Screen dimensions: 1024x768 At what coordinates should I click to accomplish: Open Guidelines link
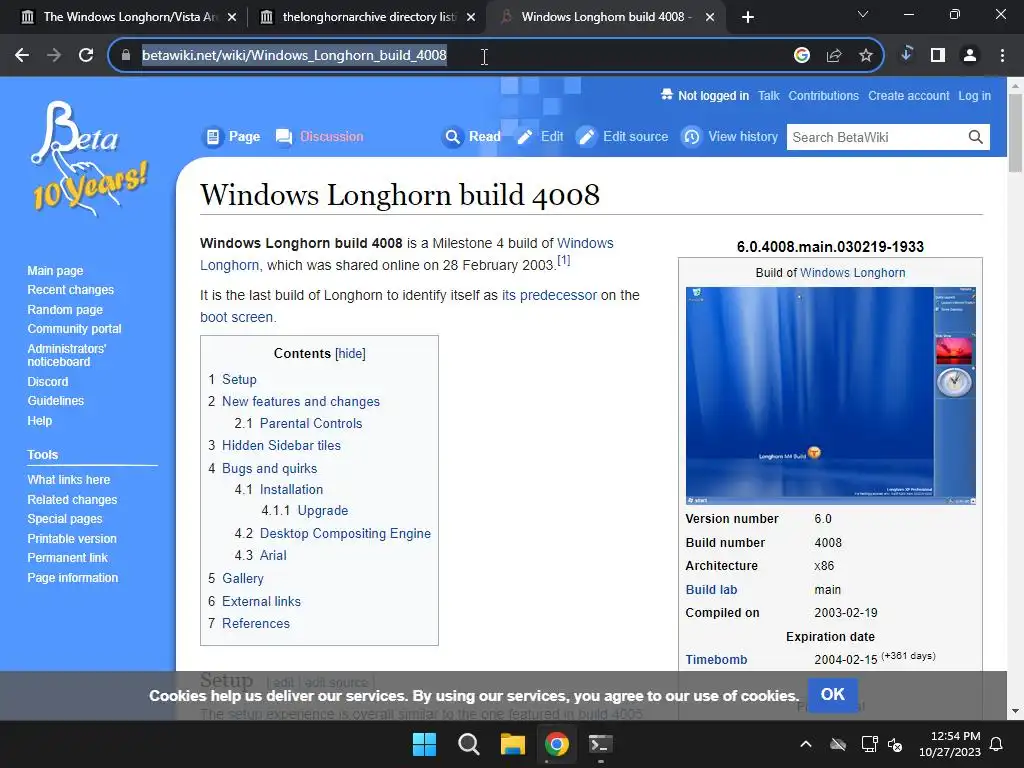(x=56, y=401)
